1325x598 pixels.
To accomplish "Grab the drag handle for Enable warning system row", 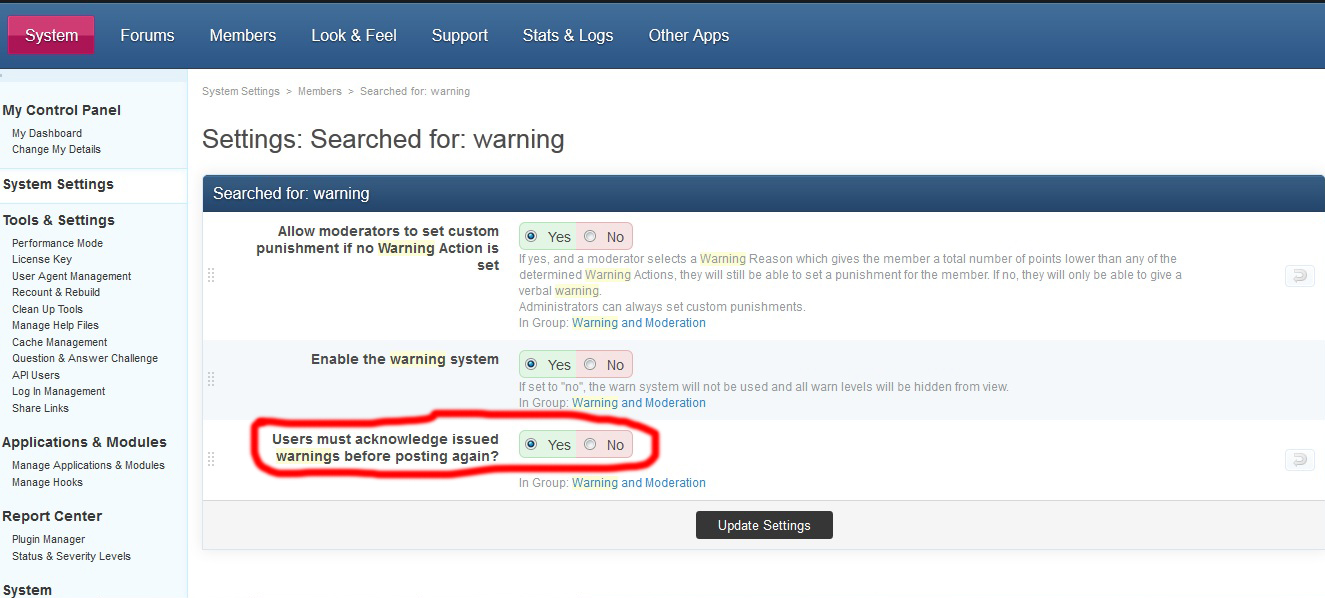I will [211, 379].
